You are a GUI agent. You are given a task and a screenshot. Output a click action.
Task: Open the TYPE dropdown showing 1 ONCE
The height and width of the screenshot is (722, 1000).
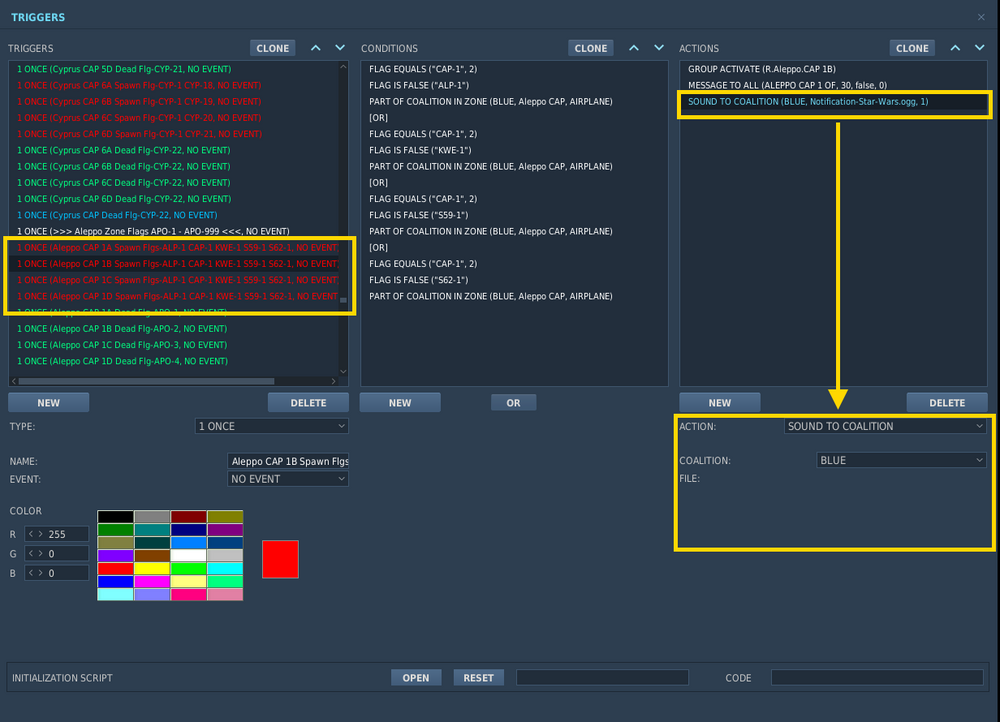272,426
